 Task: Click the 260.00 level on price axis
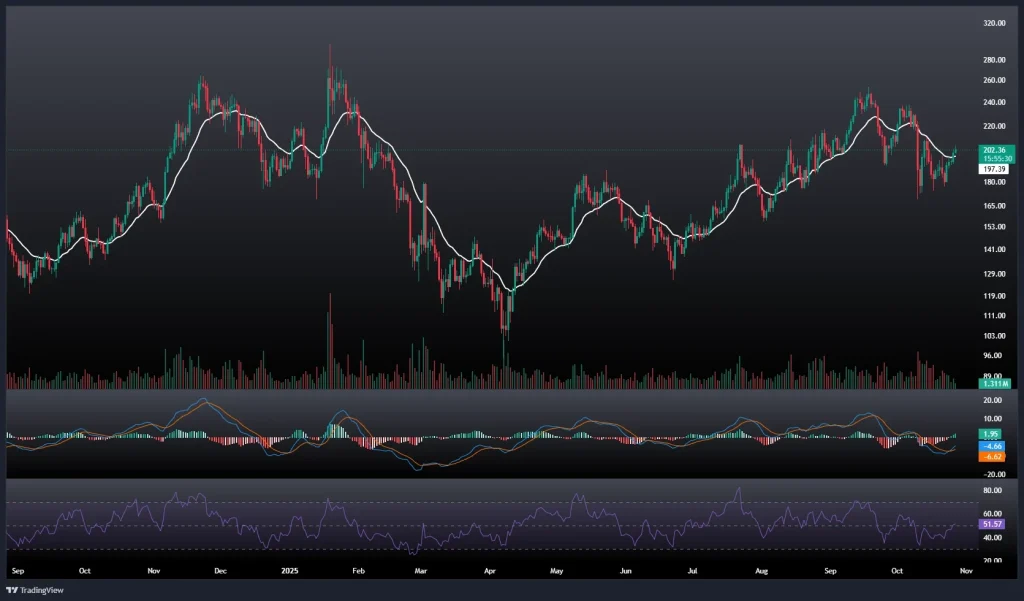point(994,80)
